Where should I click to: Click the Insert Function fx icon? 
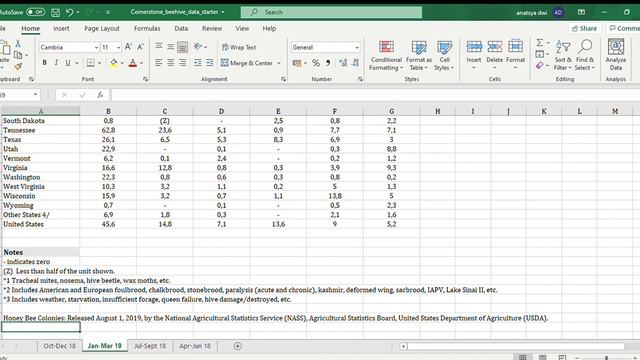pos(100,95)
